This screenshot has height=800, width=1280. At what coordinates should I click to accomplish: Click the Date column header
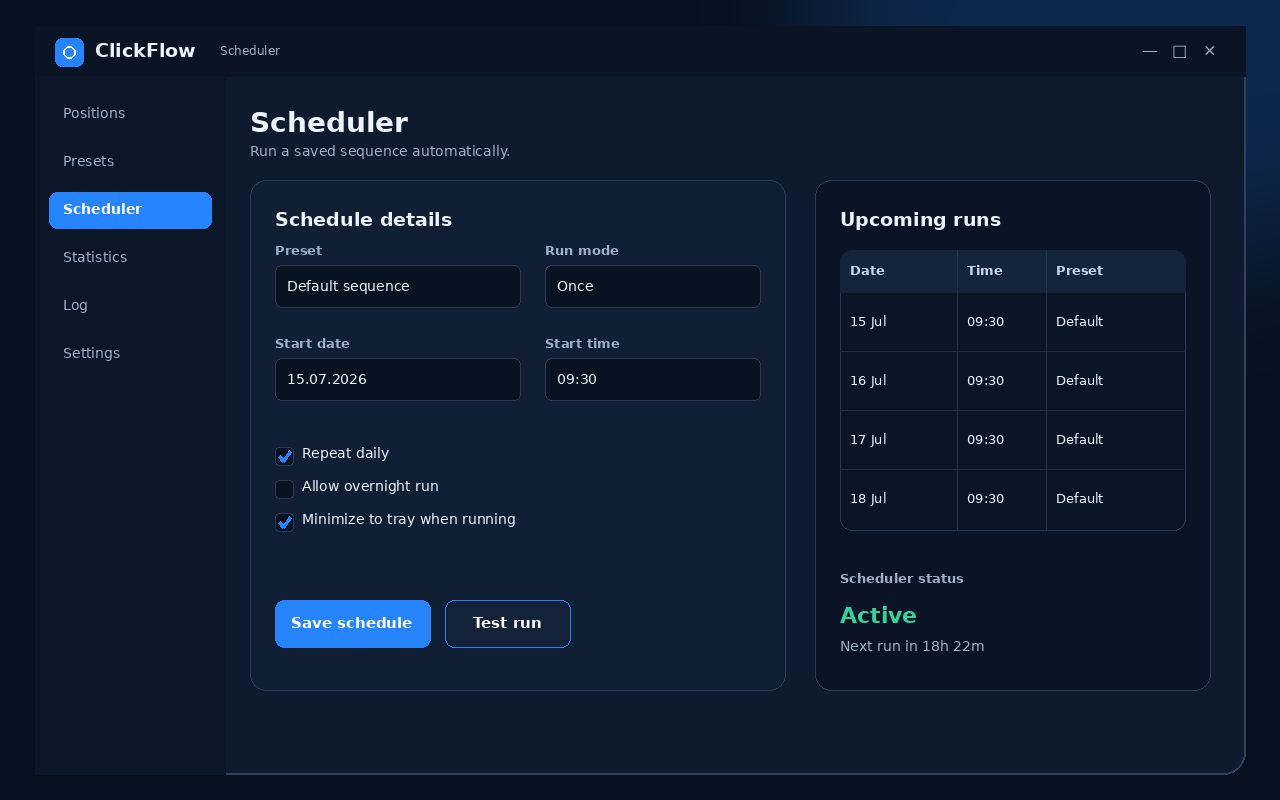click(899, 271)
